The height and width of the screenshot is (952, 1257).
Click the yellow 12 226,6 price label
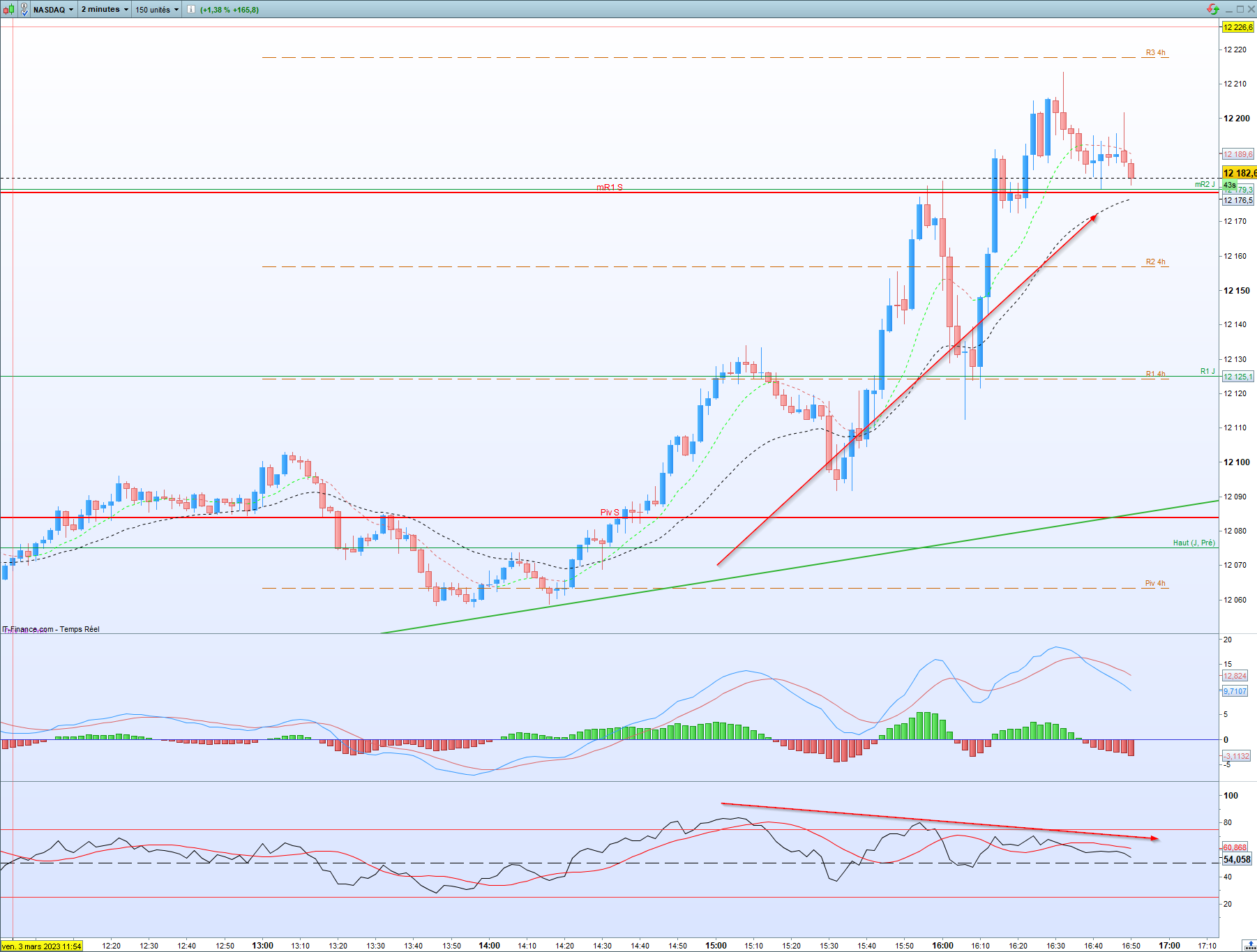[1238, 27]
